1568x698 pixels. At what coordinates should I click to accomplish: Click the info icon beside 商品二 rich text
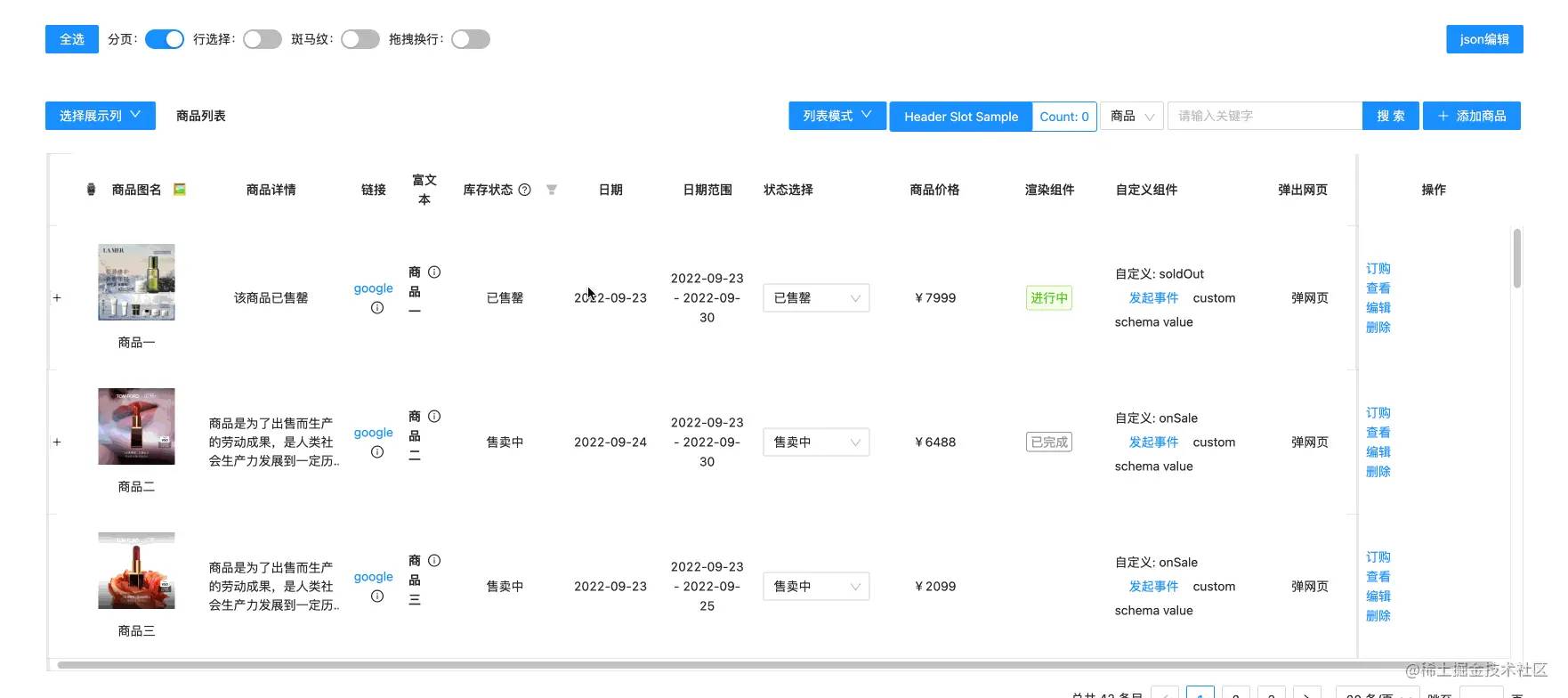pyautogui.click(x=434, y=417)
